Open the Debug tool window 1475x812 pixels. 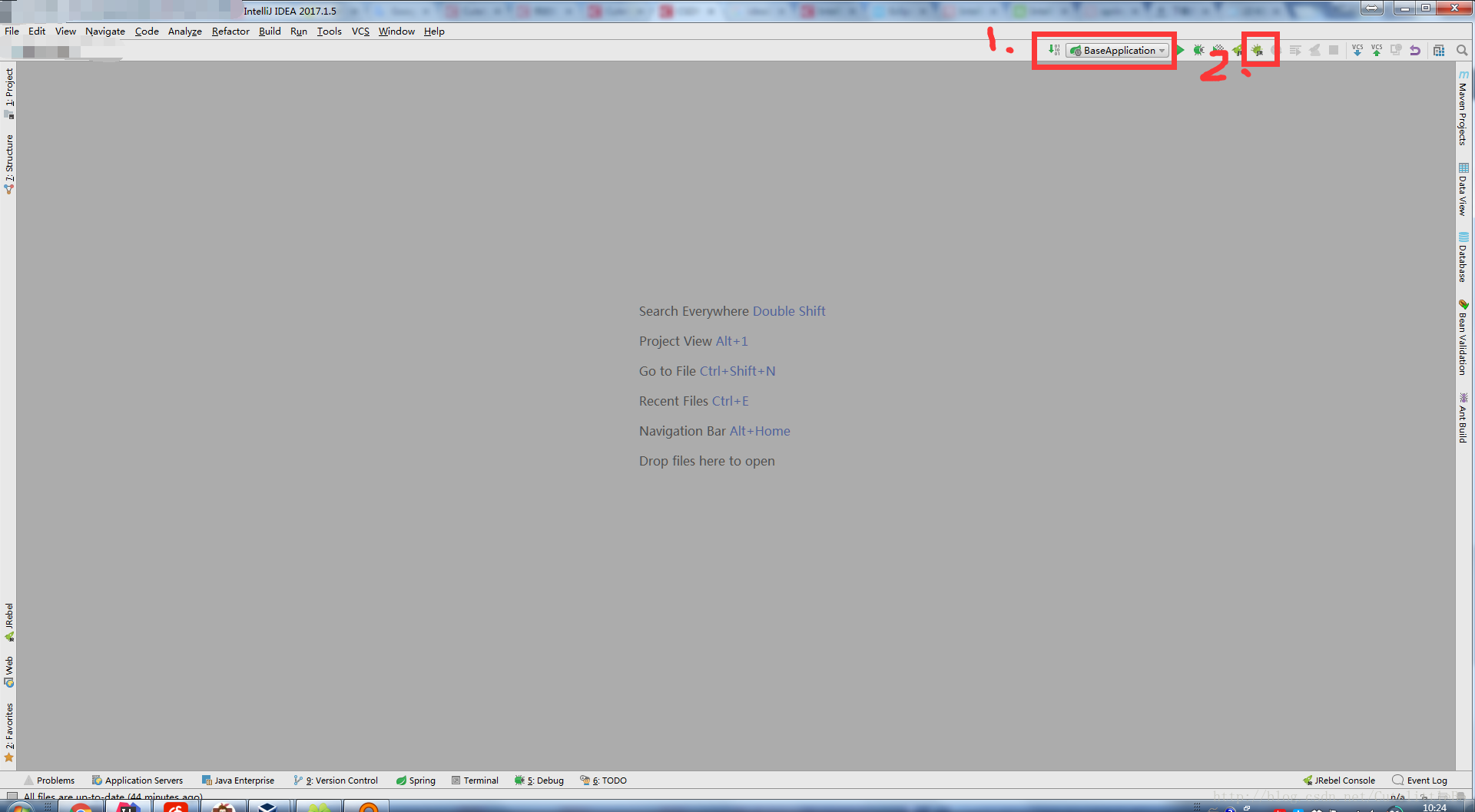(539, 781)
